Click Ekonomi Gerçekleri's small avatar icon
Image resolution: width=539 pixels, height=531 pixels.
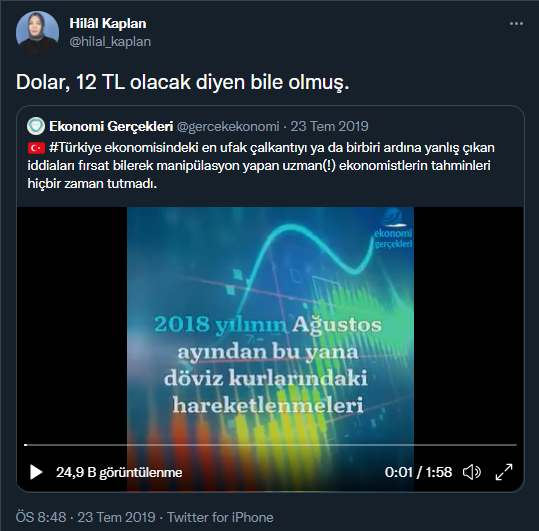point(36,126)
